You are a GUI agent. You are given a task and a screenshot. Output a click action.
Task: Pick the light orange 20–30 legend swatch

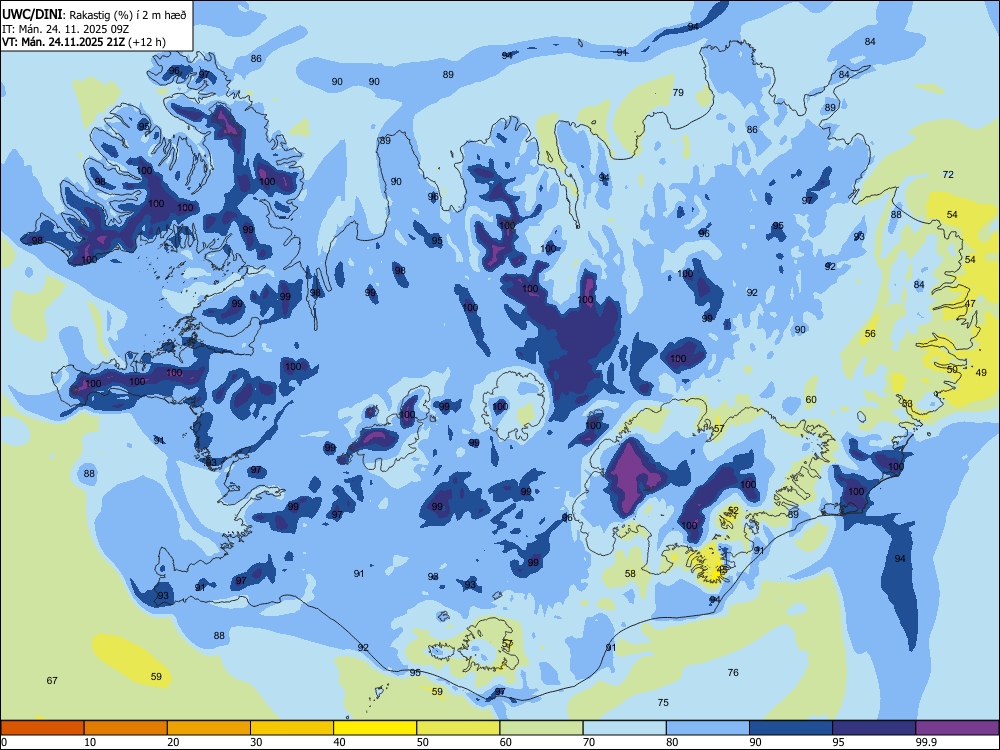coord(209,728)
